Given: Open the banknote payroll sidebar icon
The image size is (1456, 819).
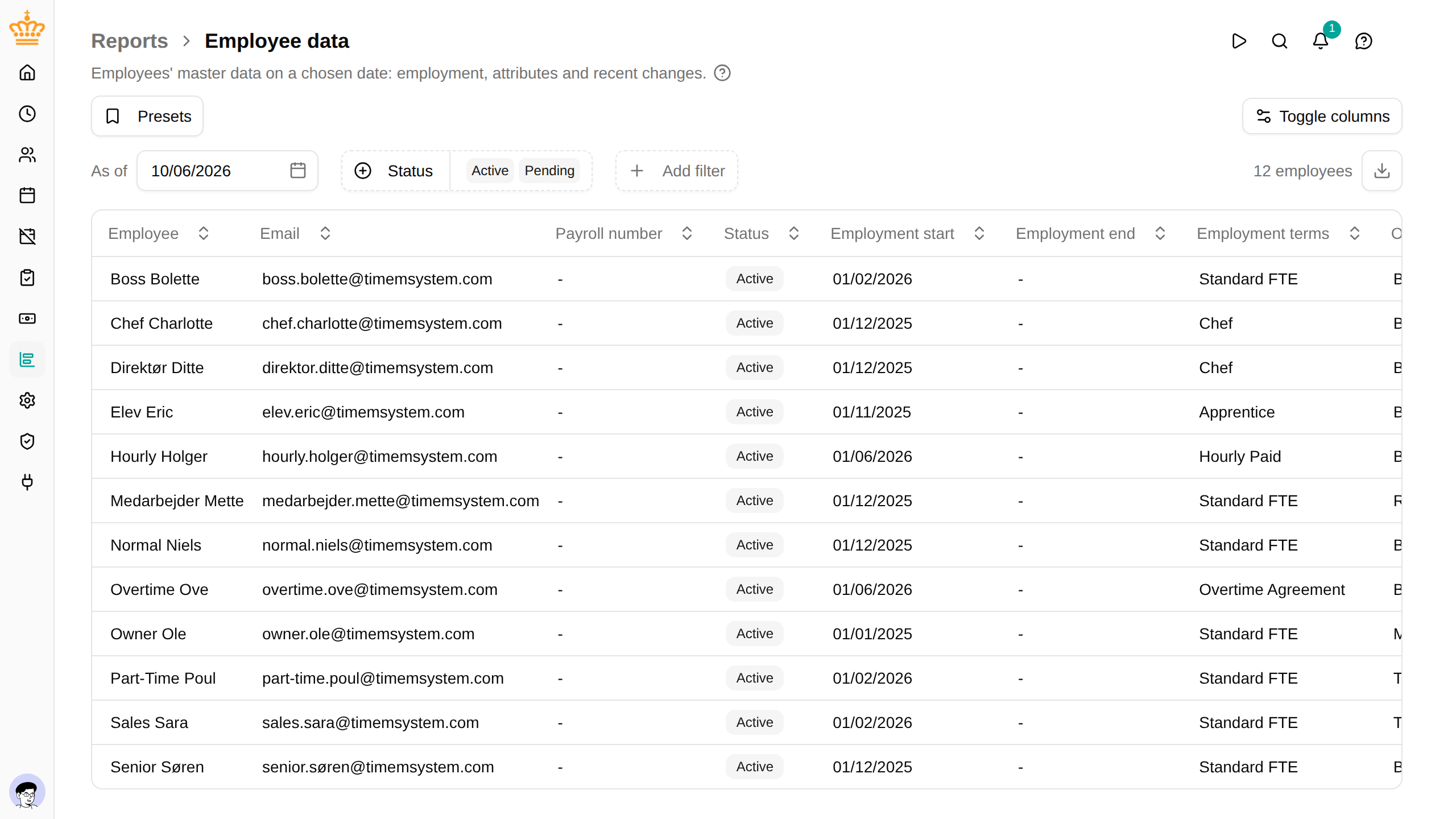Looking at the screenshot, I should (x=27, y=318).
